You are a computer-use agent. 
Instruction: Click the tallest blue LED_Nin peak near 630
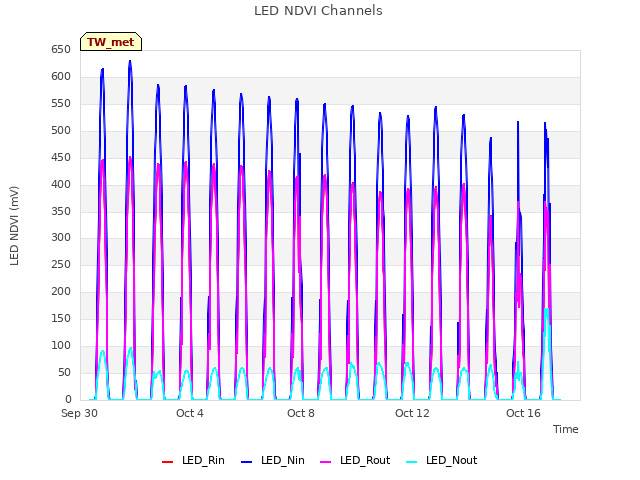pyautogui.click(x=130, y=62)
